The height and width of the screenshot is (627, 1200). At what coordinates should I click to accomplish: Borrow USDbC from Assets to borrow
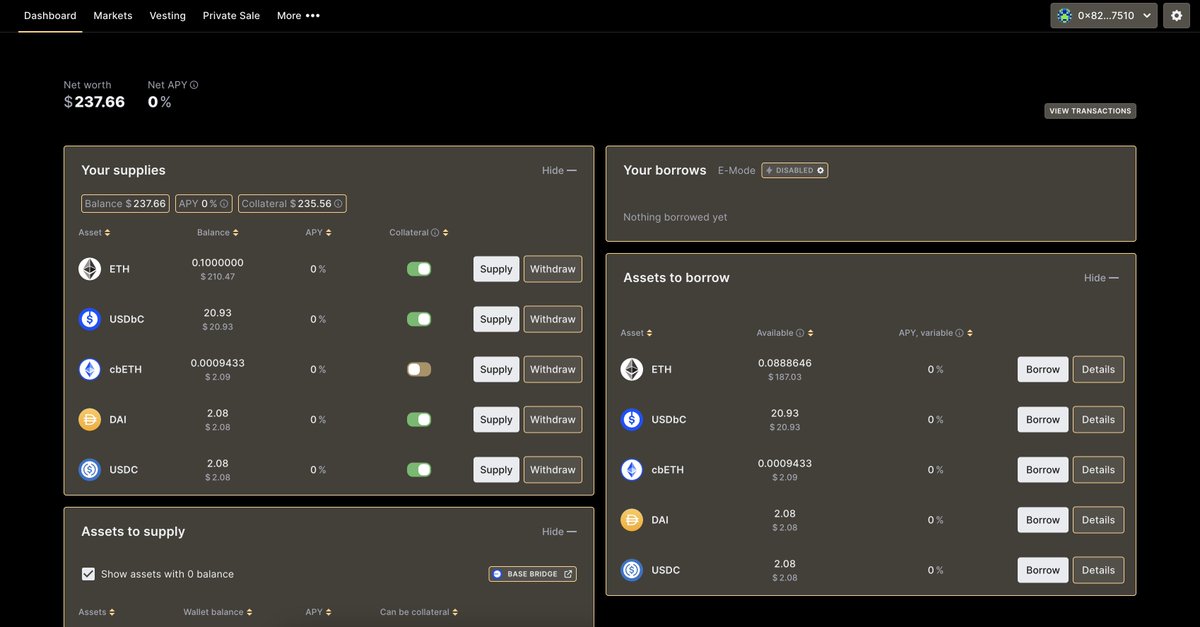(1042, 419)
